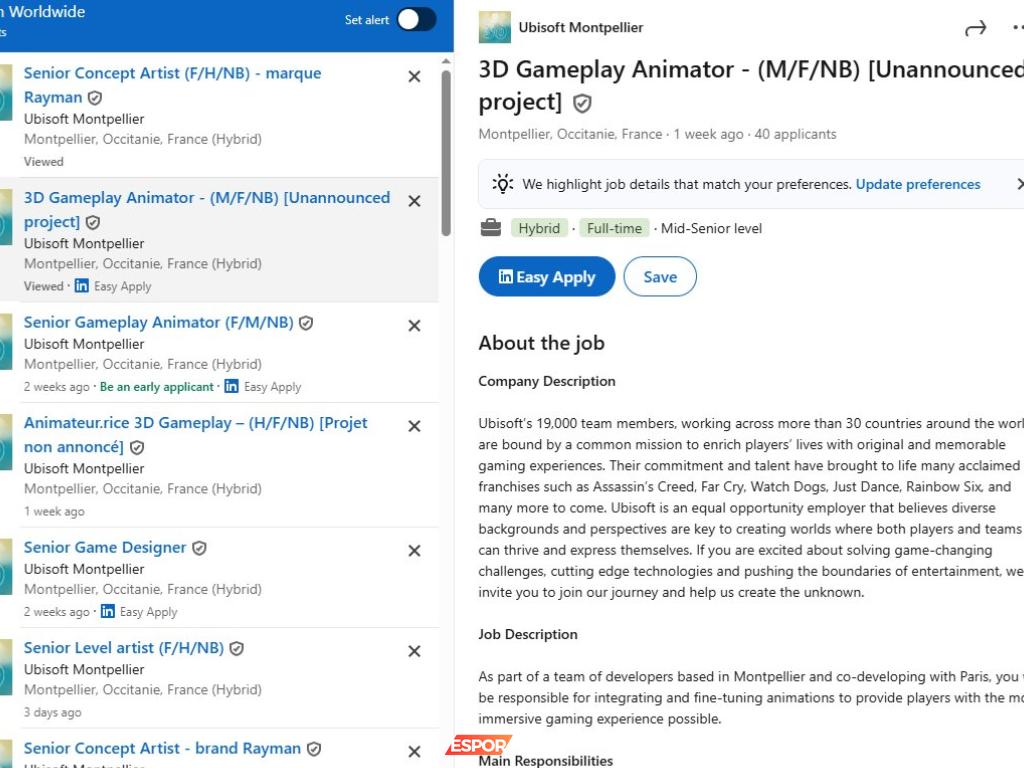
Task: Dismiss the Animateur.rice 3D Gameplay job card
Action: click(x=414, y=426)
